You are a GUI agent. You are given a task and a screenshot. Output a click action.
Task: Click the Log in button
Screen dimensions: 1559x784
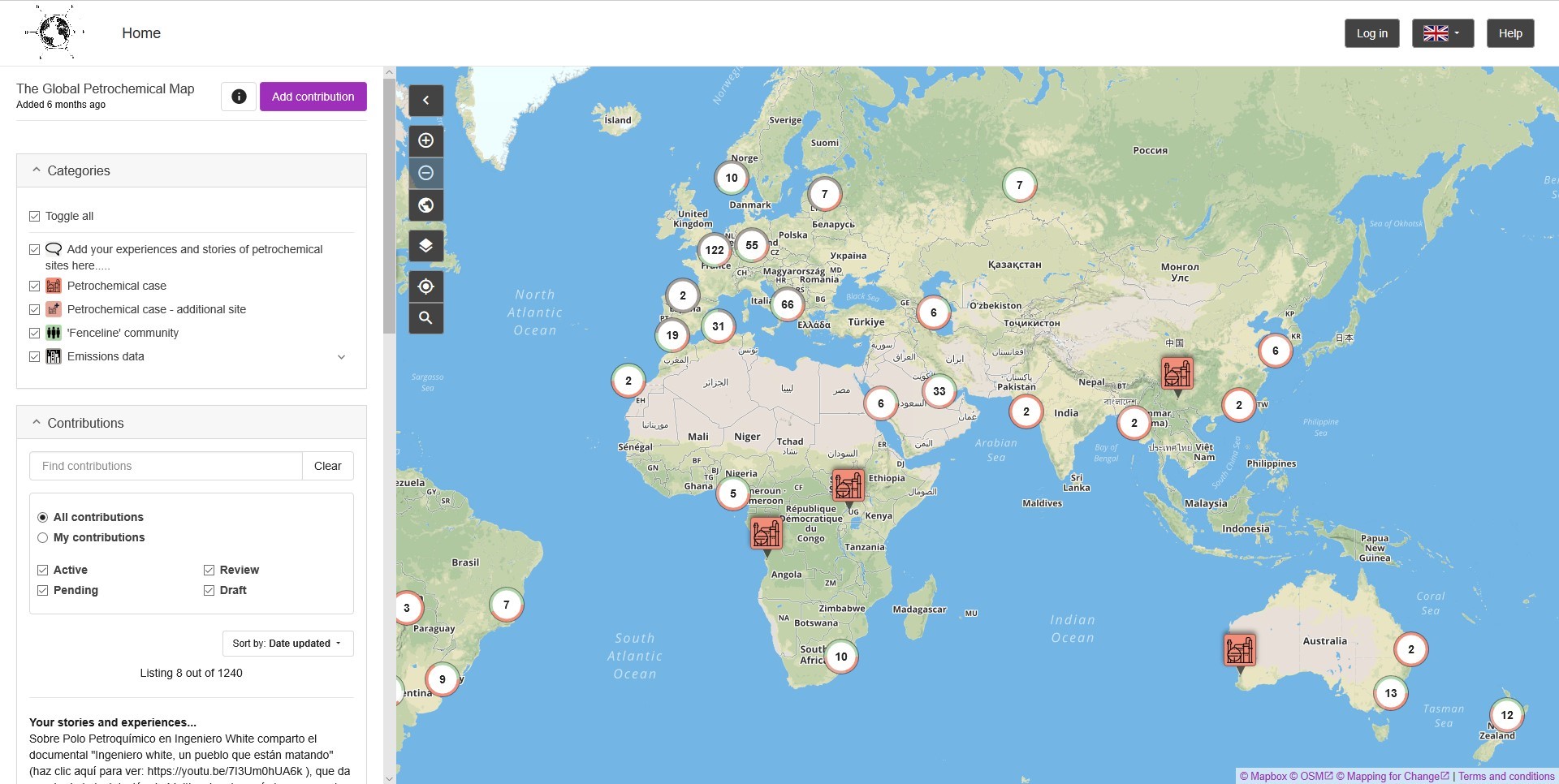(1371, 33)
